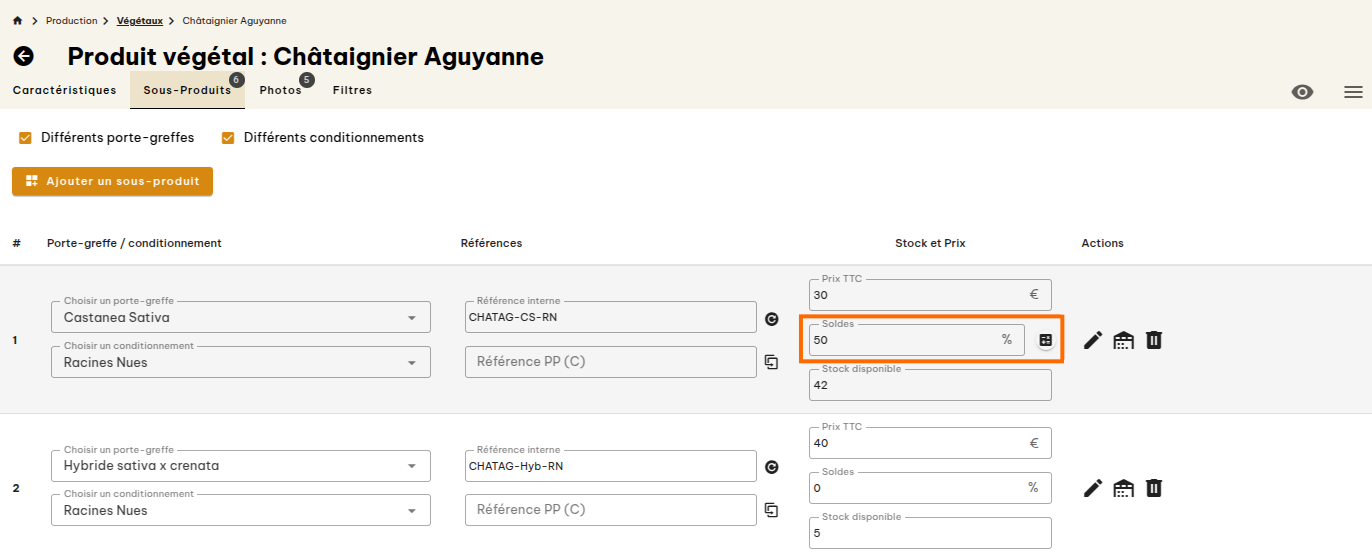The height and width of the screenshot is (556, 1372).
Task: Open the hamburger menu at top right
Action: click(x=1353, y=92)
